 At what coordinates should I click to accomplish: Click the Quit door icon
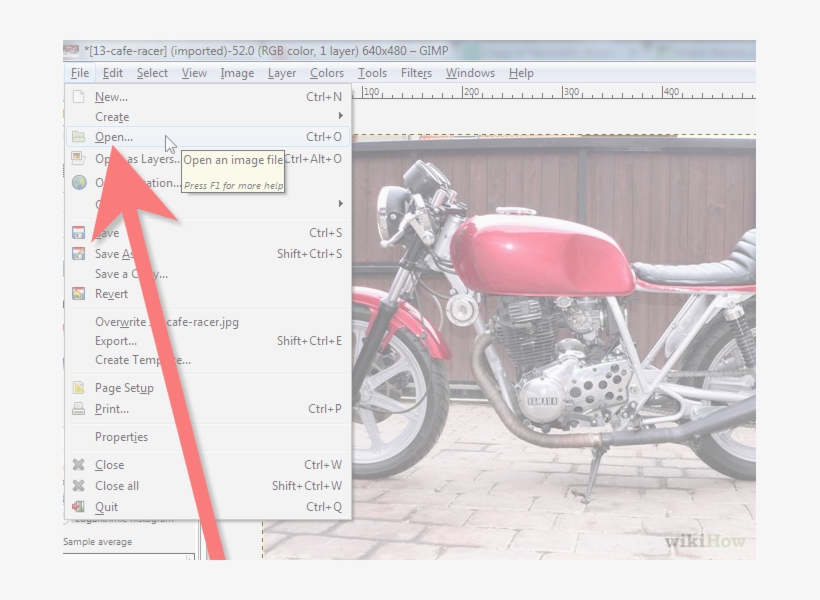tap(79, 507)
